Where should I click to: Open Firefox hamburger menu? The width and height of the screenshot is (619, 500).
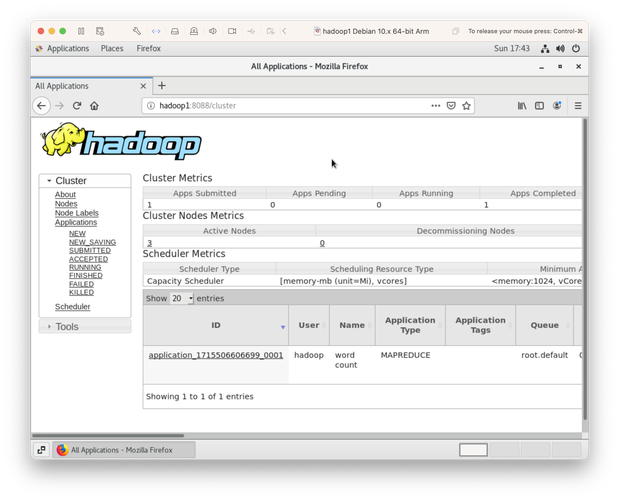[x=577, y=106]
